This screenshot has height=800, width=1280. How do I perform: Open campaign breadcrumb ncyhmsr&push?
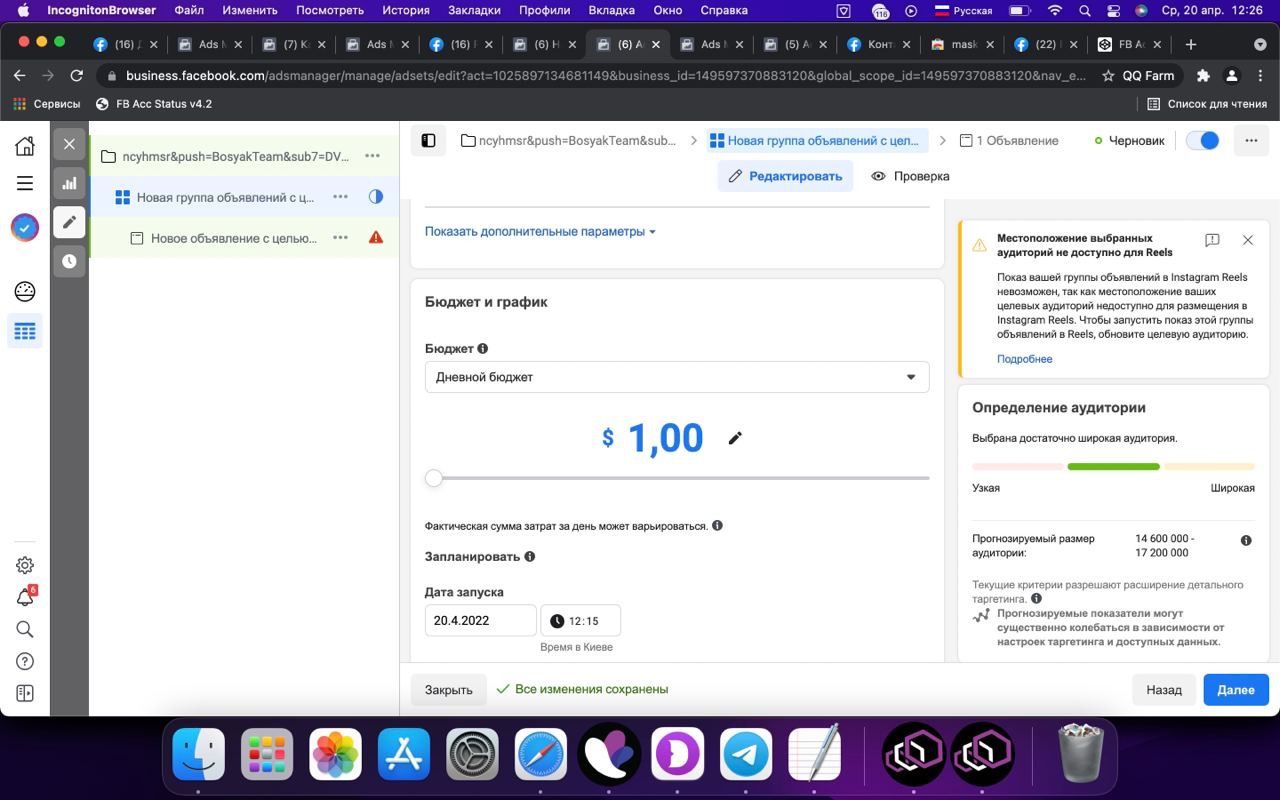click(568, 141)
